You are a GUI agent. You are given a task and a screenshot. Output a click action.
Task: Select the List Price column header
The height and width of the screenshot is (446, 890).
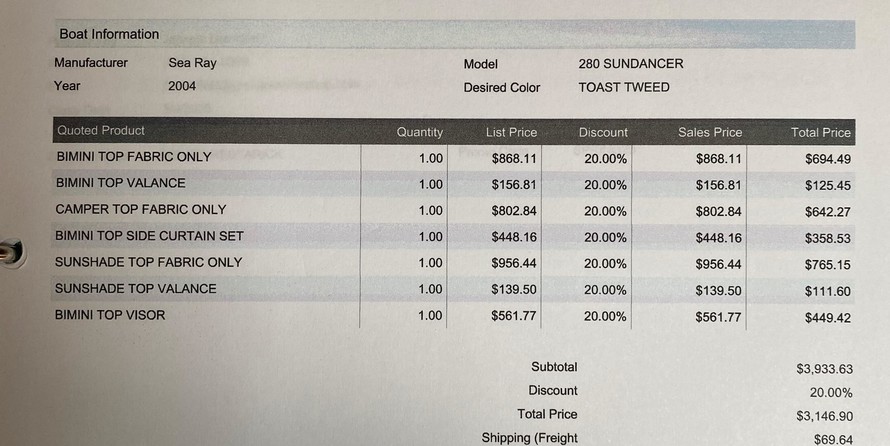pyautogui.click(x=511, y=132)
